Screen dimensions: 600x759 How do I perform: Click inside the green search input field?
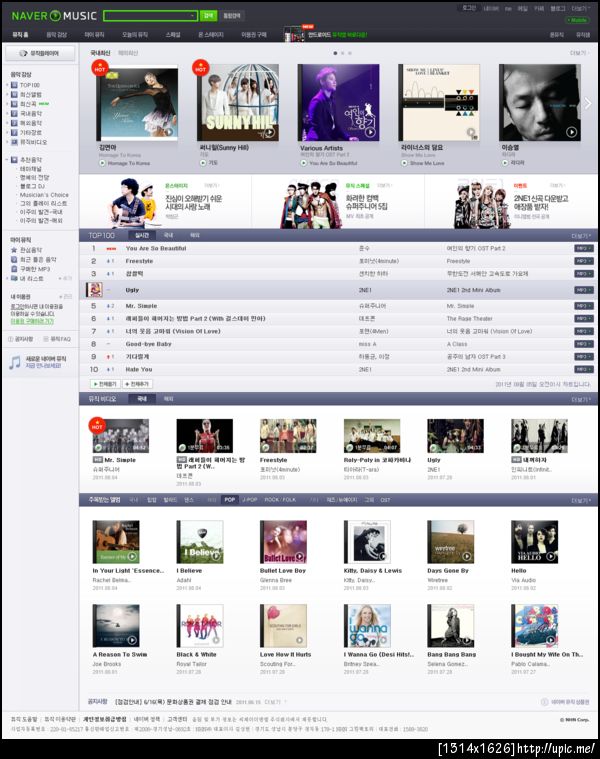(x=146, y=16)
